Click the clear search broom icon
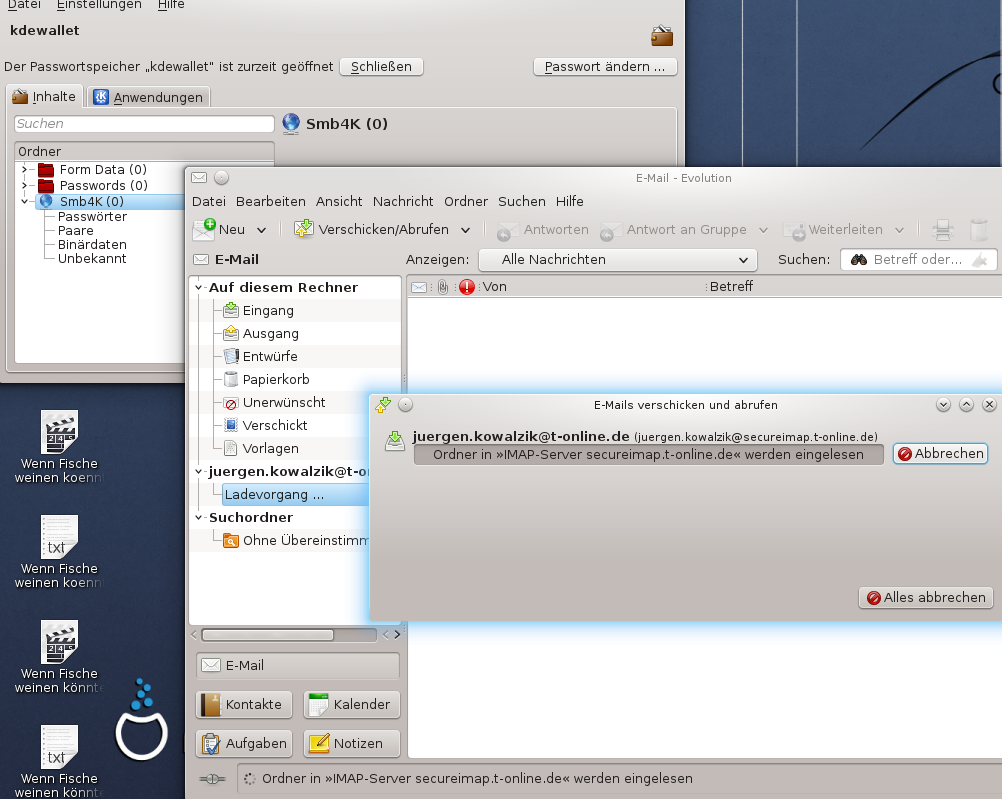This screenshot has height=799, width=1002. pos(980,260)
